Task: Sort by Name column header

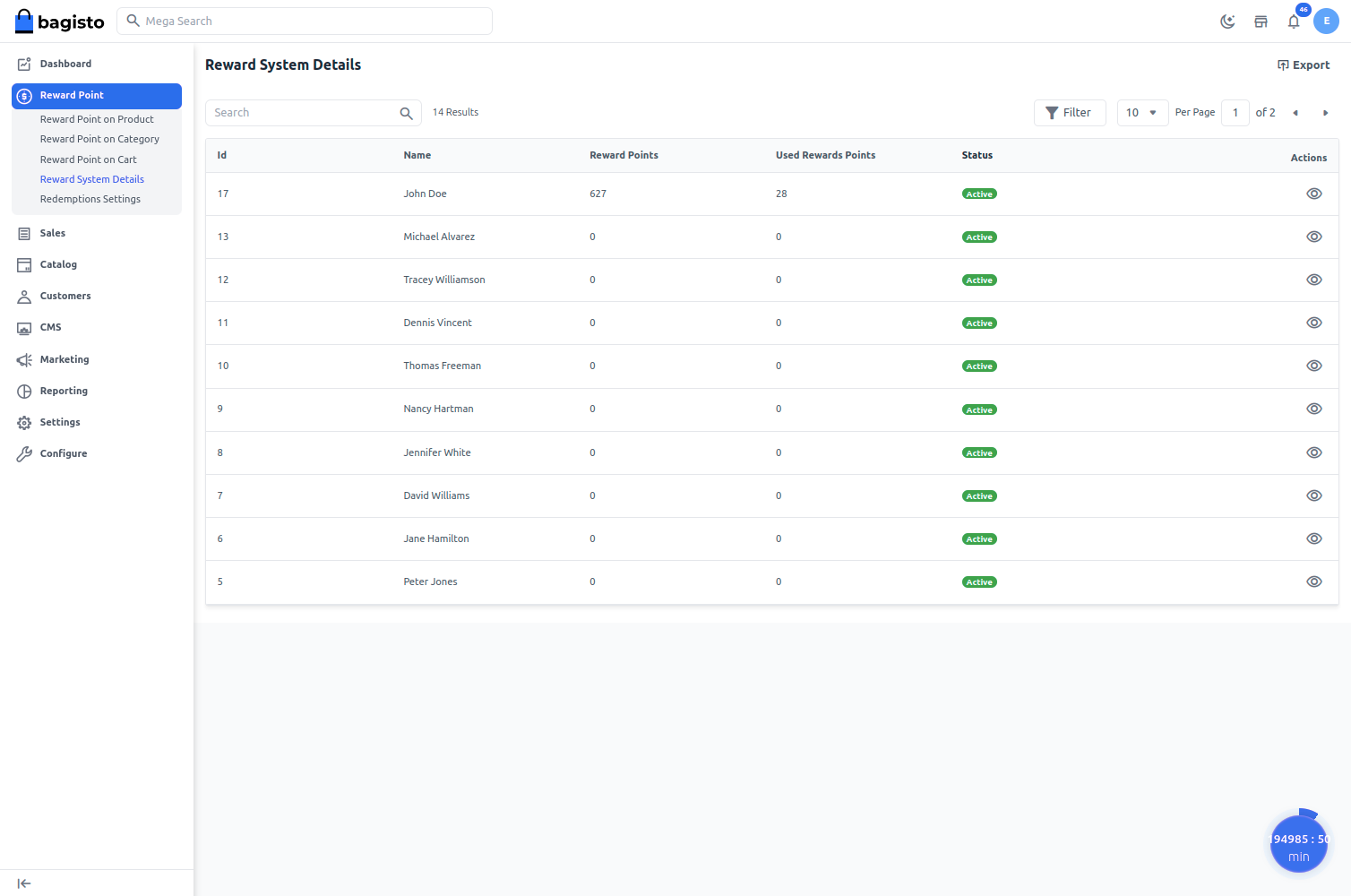Action: point(417,156)
